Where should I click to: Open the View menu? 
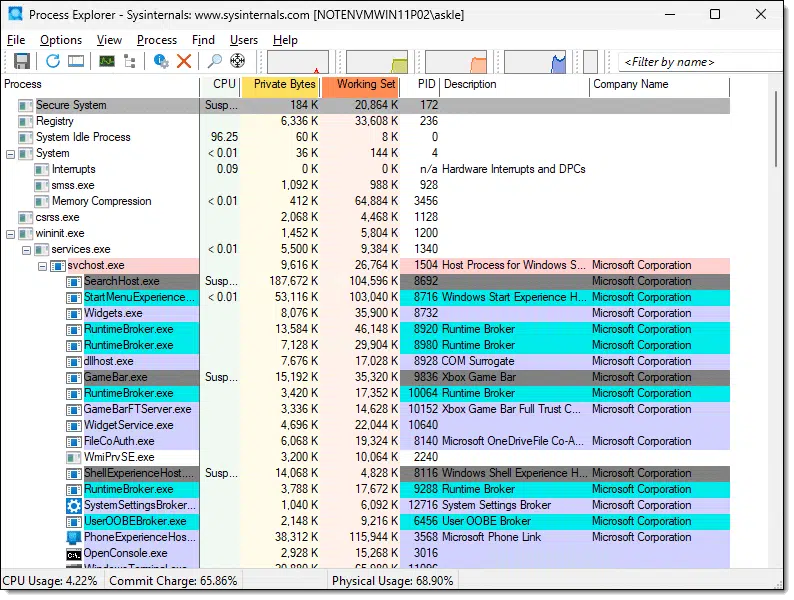109,40
